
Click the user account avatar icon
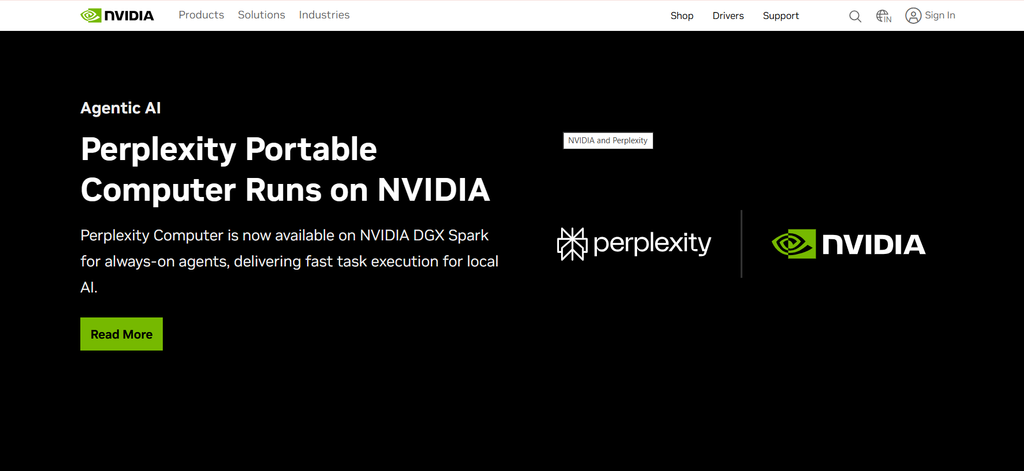(x=913, y=16)
